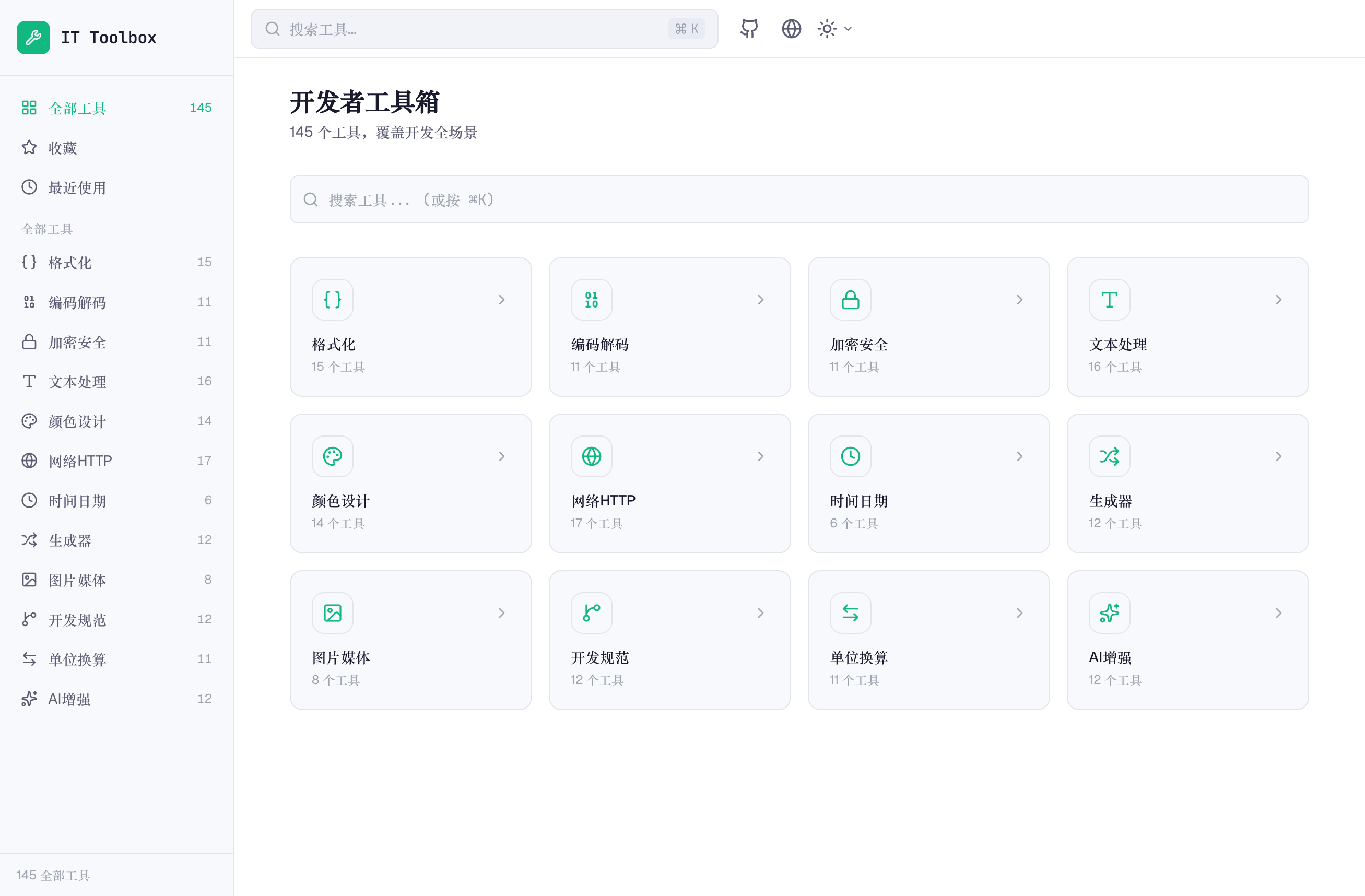Expand the 文本处理 card chevron arrow
The image size is (1365, 896).
click(1278, 299)
